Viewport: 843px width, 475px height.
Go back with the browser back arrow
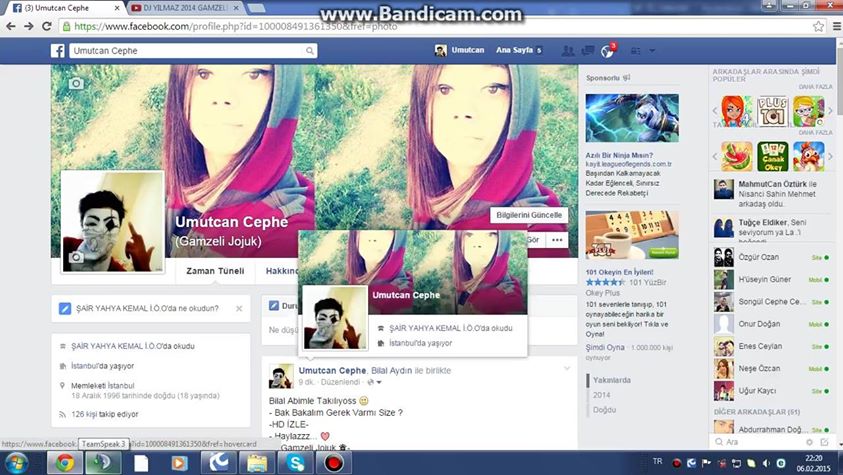(11, 26)
